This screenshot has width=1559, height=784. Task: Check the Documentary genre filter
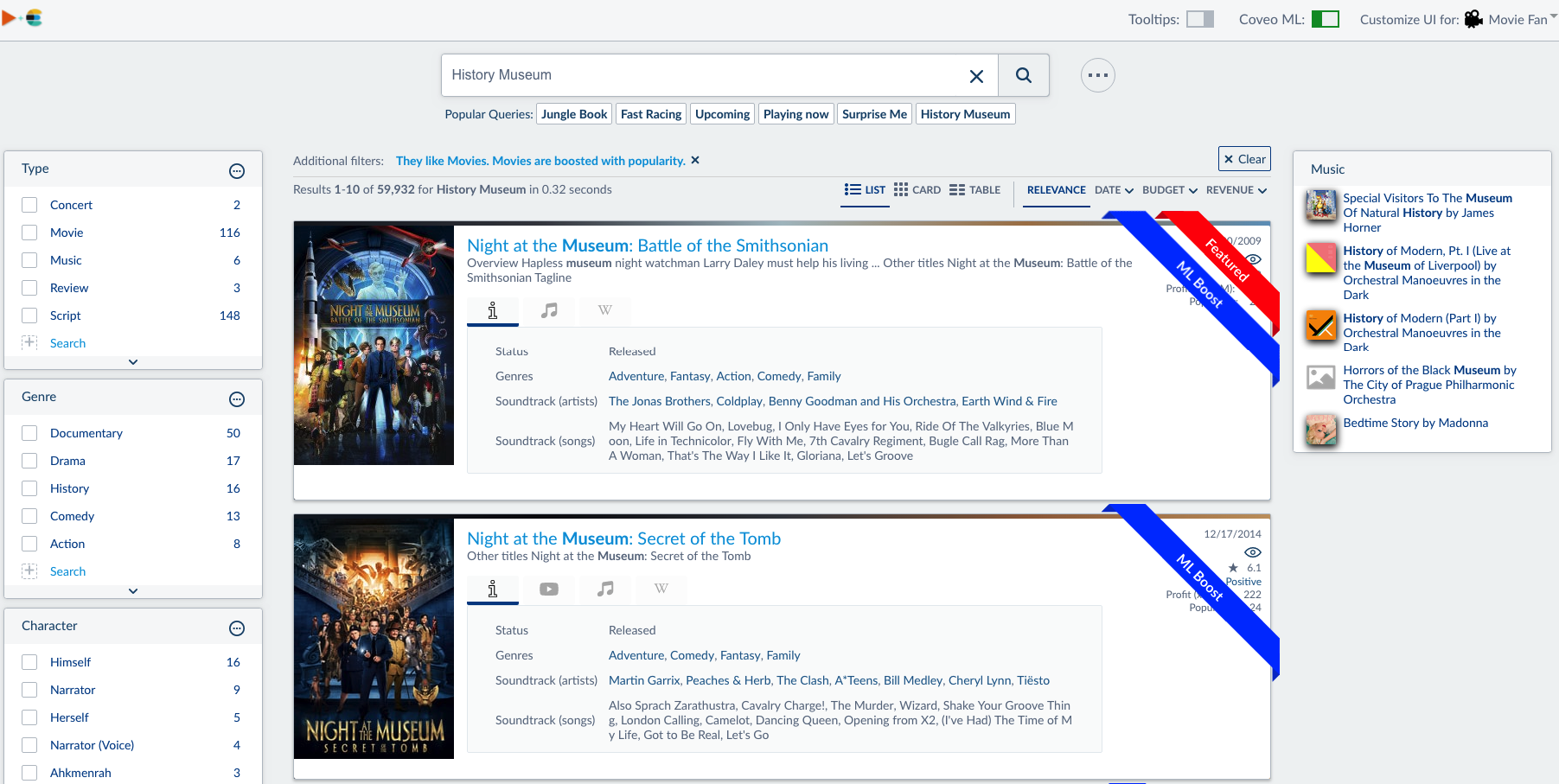(29, 433)
